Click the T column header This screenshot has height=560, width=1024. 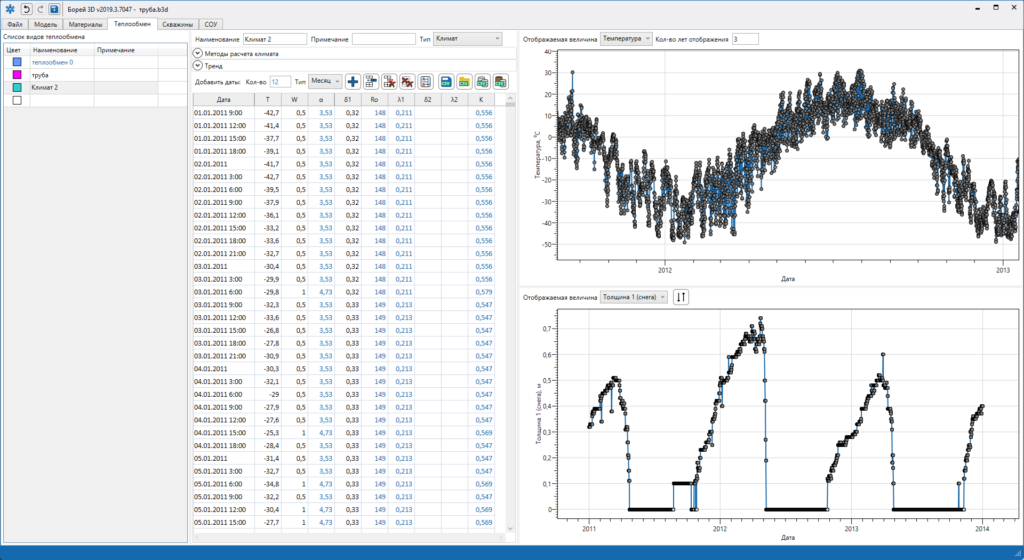click(x=268, y=99)
